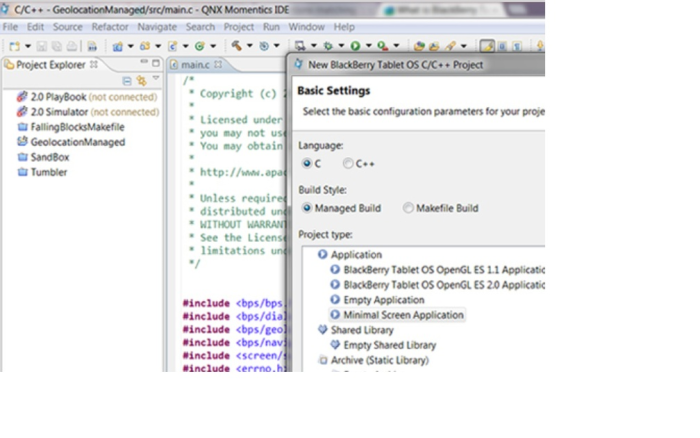Image resolution: width=700 pixels, height=438 pixels.
Task: Open the Refactor menu
Action: 110,27
